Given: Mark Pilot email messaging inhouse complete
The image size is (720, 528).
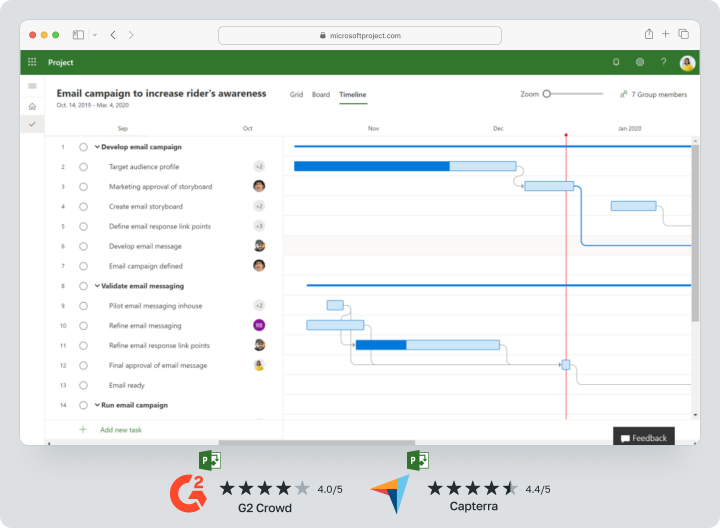Looking at the screenshot, I should [83, 306].
